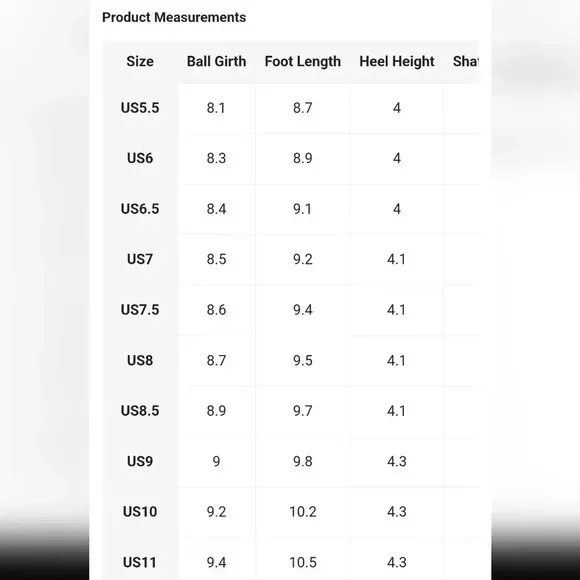Select the US7 size row label
This screenshot has width=580, height=580.
point(140,259)
